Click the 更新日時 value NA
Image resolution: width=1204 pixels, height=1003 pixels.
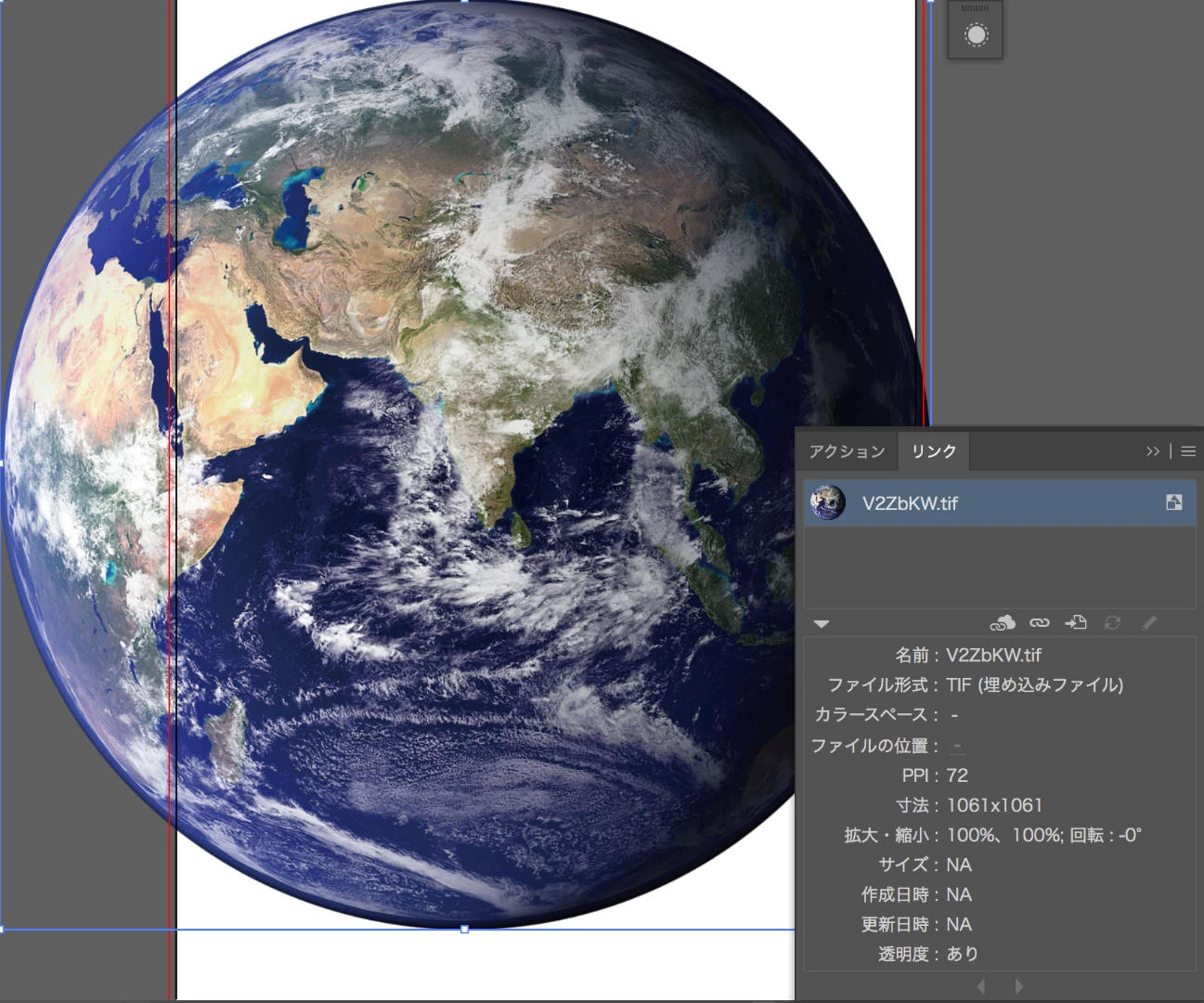coord(959,924)
